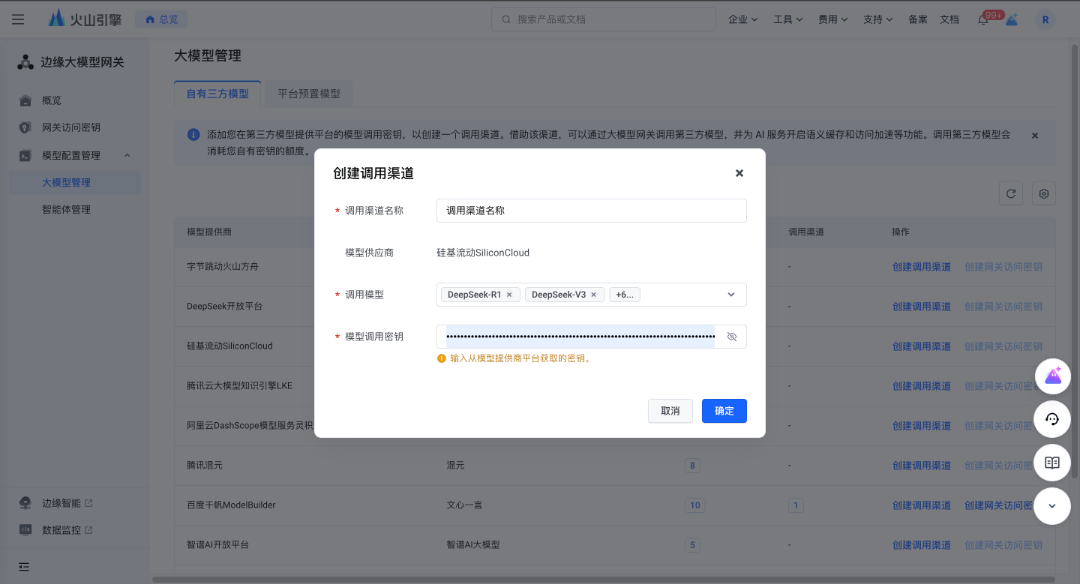Collapse sidebar using bottom-left icon
Screen dimensions: 1080x584
click(x=24, y=567)
